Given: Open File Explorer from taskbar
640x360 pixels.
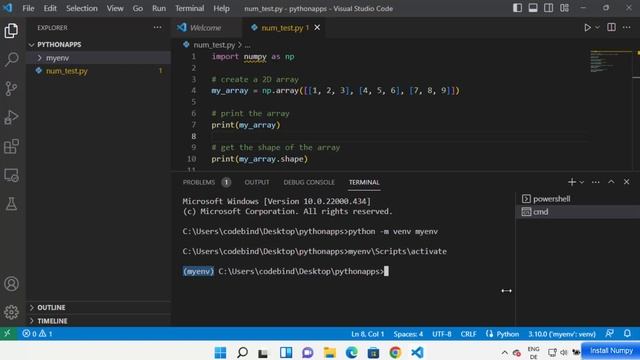Looking at the screenshot, I should (x=329, y=352).
